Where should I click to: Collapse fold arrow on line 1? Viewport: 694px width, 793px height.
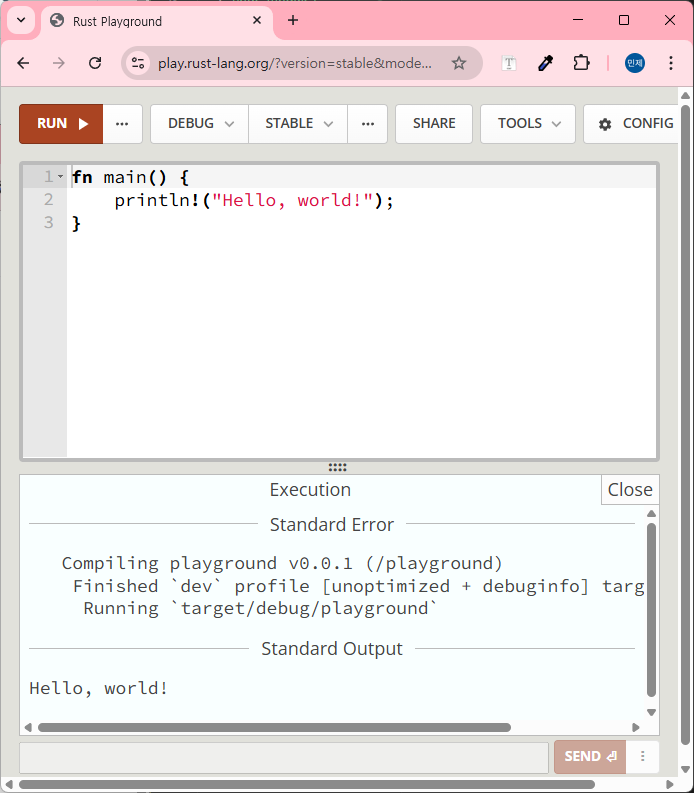tap(61, 177)
